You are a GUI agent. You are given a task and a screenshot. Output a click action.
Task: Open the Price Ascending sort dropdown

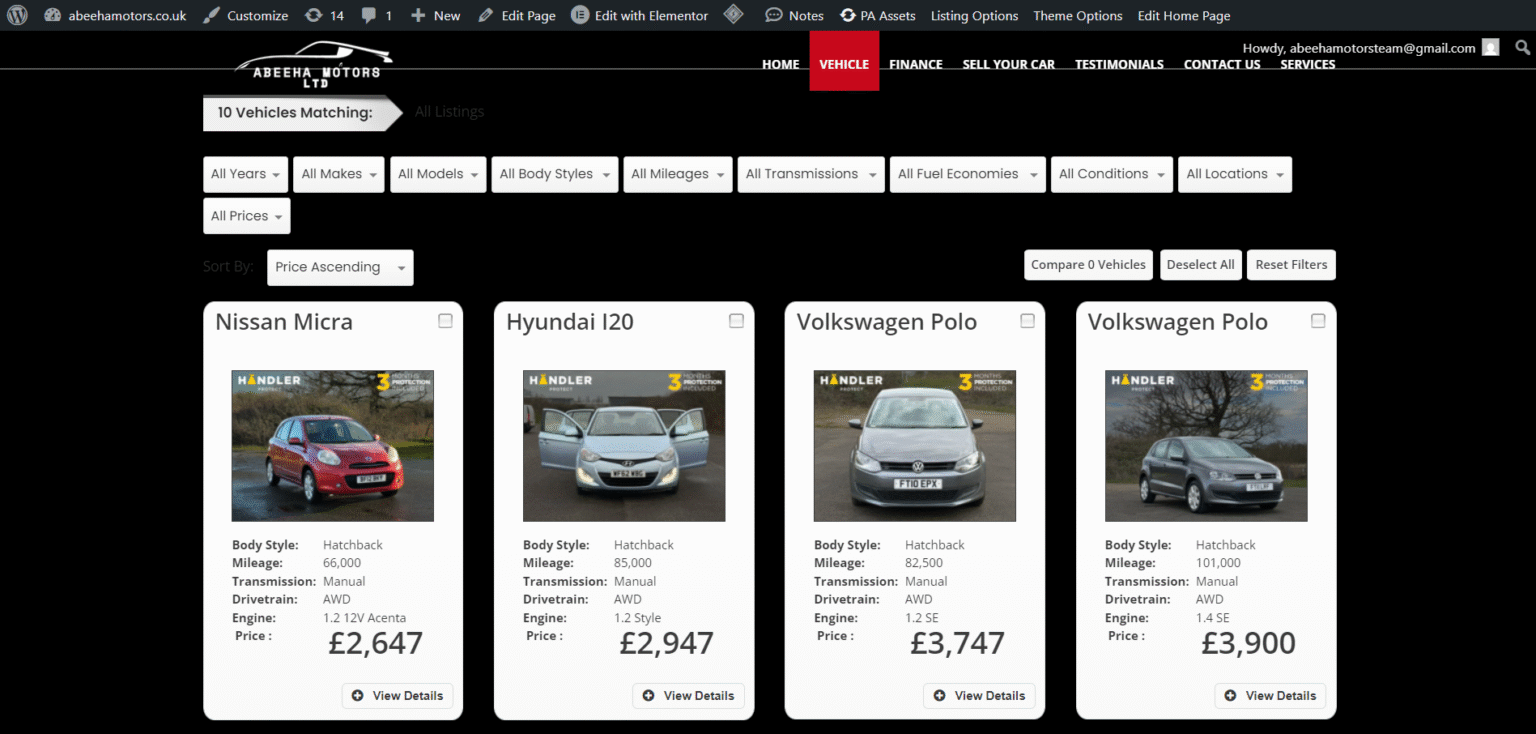coord(340,267)
